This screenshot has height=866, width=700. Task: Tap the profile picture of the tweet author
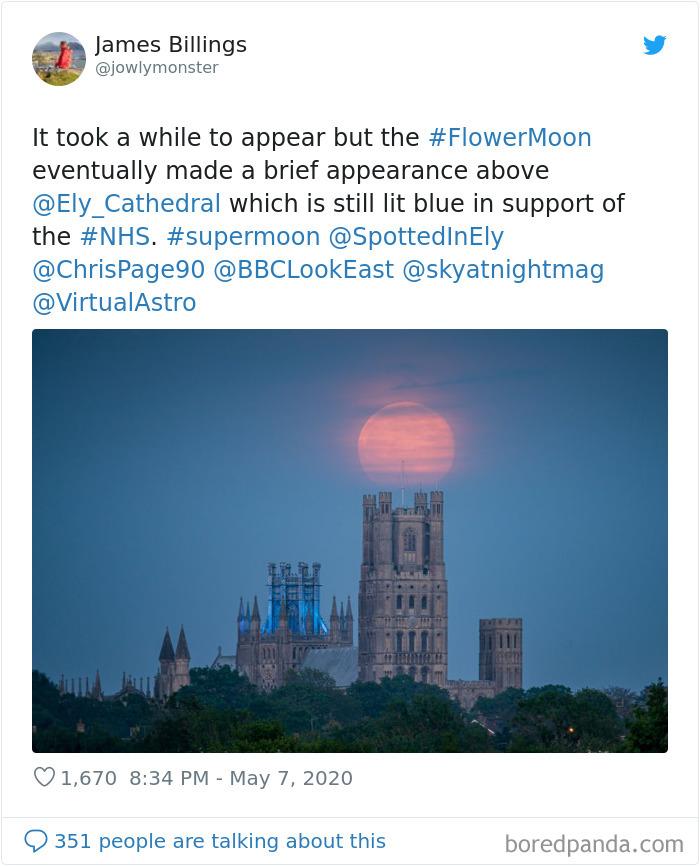pos(57,59)
